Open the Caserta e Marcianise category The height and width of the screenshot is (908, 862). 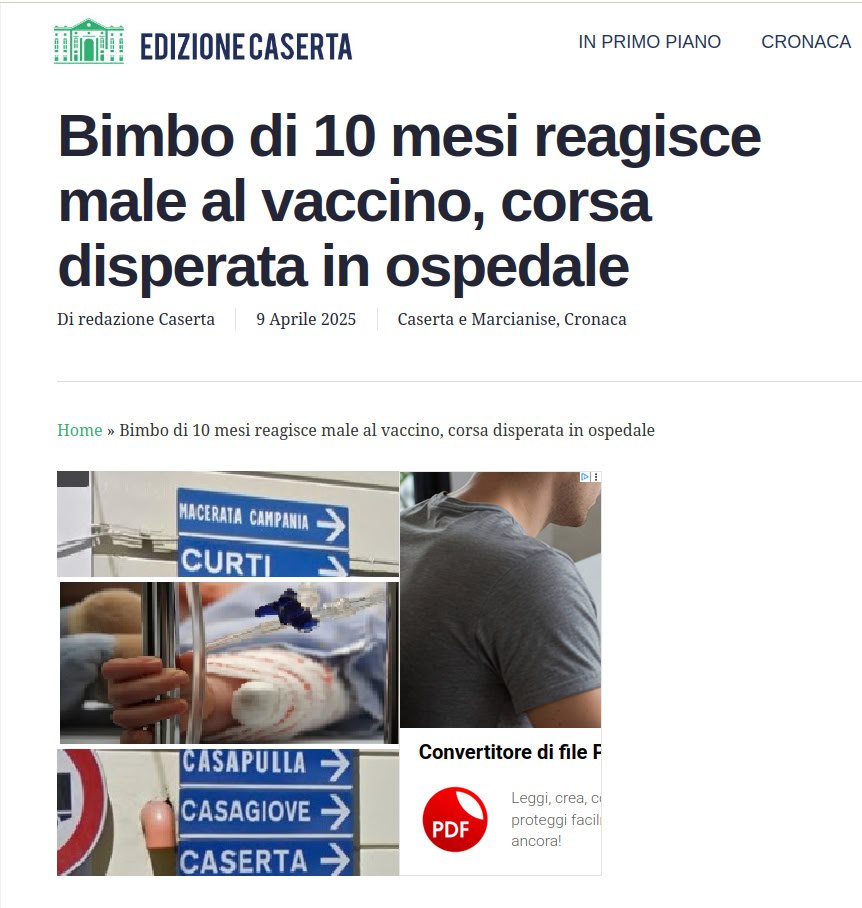[478, 319]
